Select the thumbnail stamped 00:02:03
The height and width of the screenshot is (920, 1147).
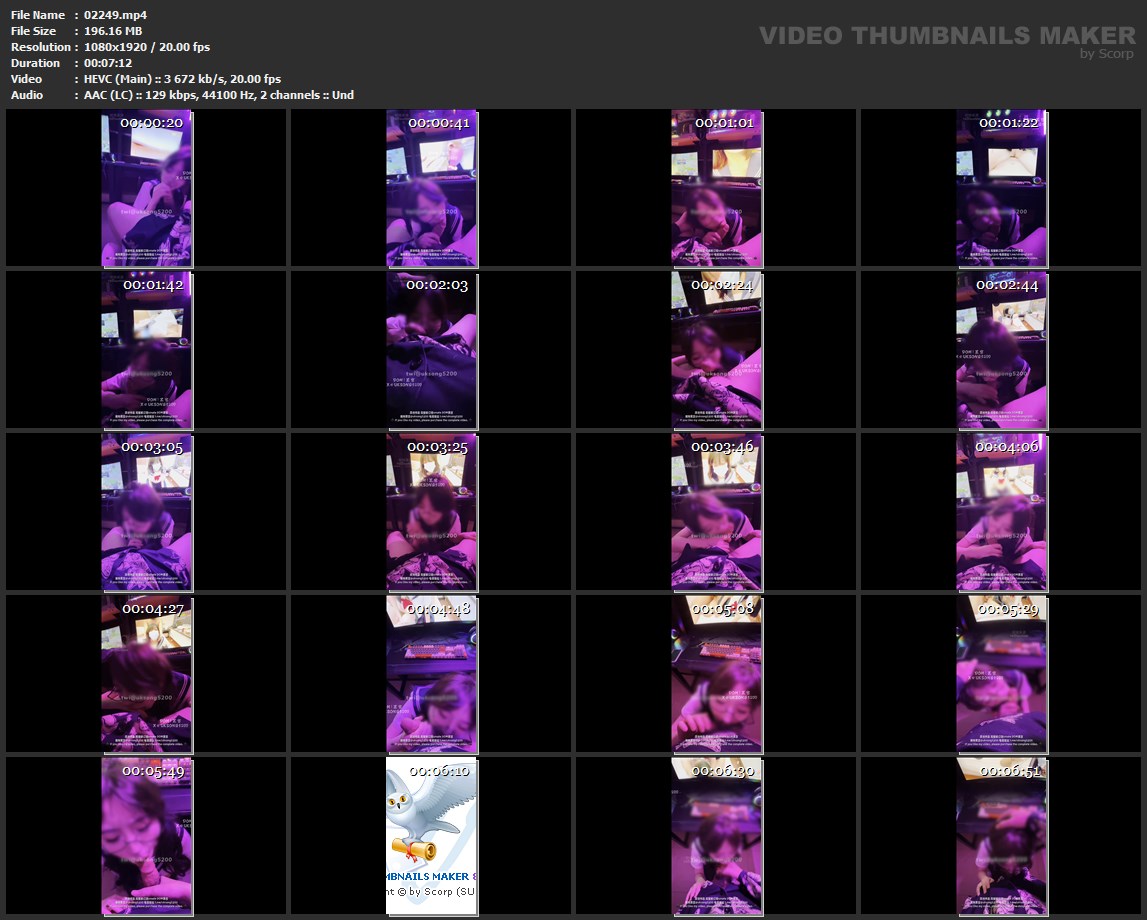[432, 350]
